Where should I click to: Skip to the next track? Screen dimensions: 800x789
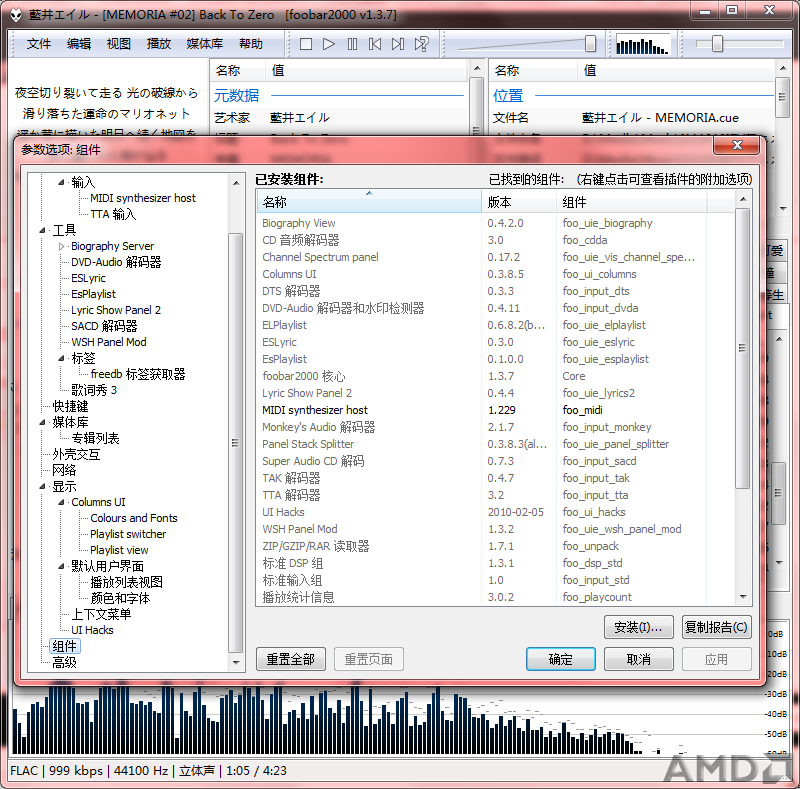click(398, 44)
